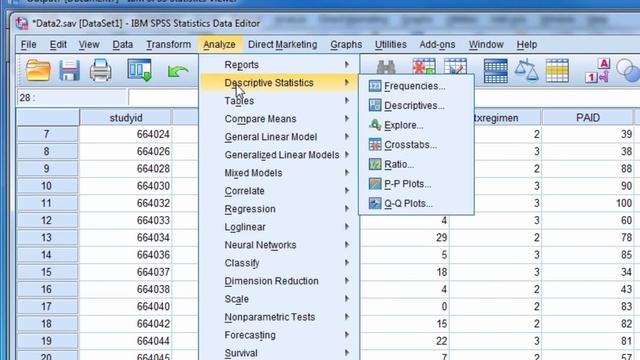Expand the Tables submenu
The height and width of the screenshot is (360, 640).
coord(280,101)
